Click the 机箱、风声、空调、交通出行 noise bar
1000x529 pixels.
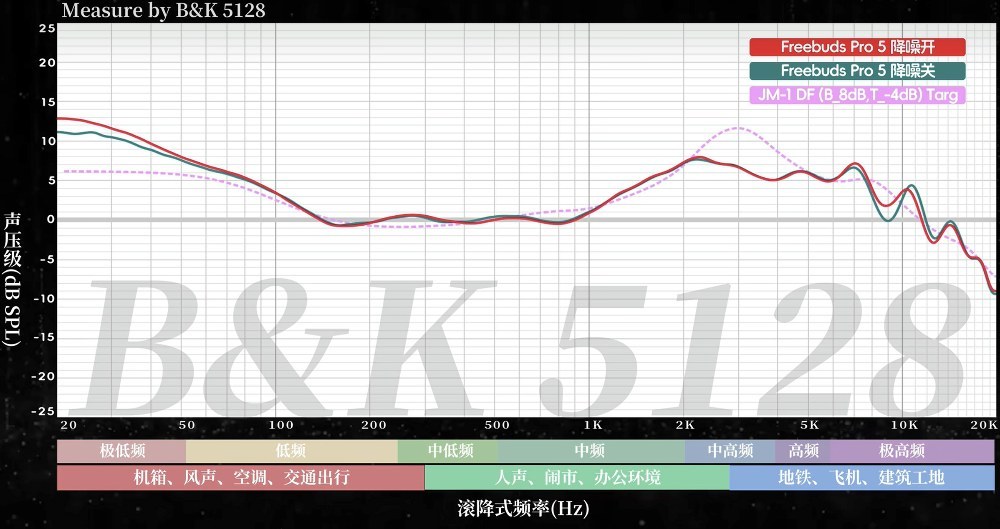point(241,477)
